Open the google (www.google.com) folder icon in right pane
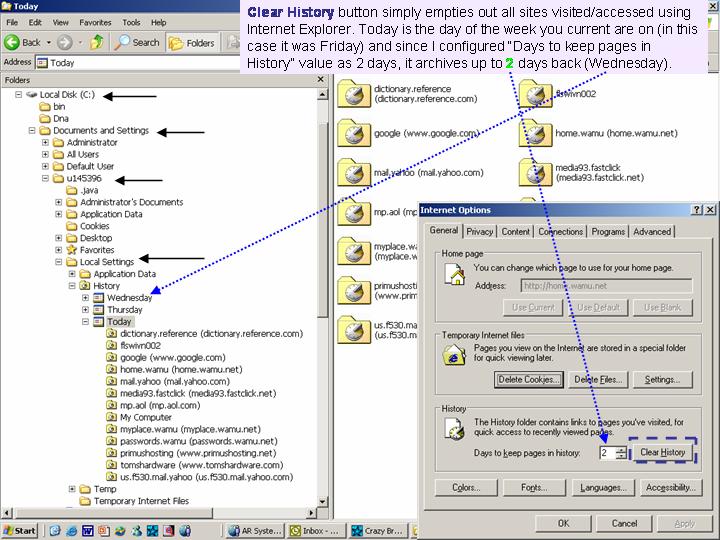The image size is (720, 540). 354,133
